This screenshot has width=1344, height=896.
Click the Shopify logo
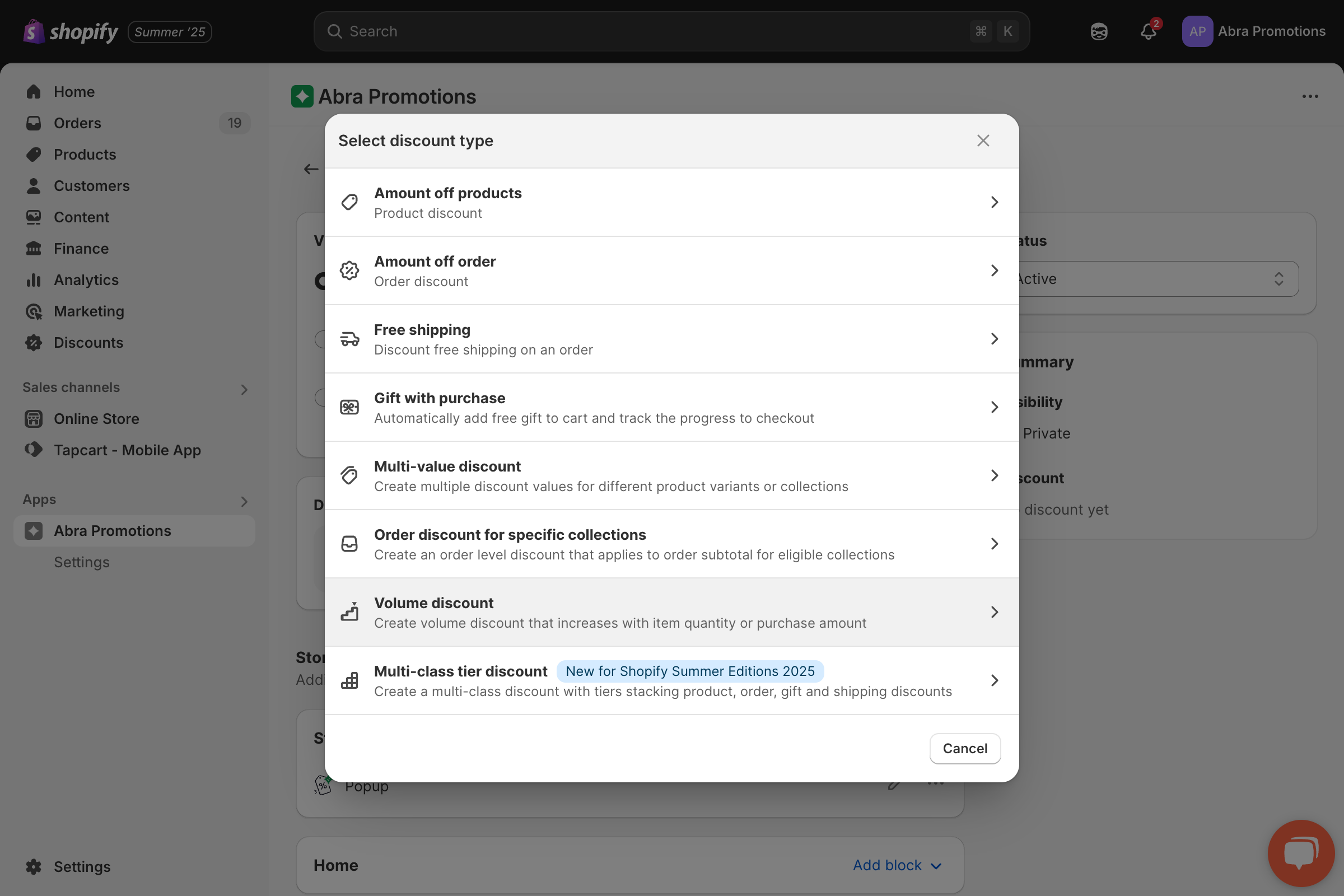coord(71,31)
